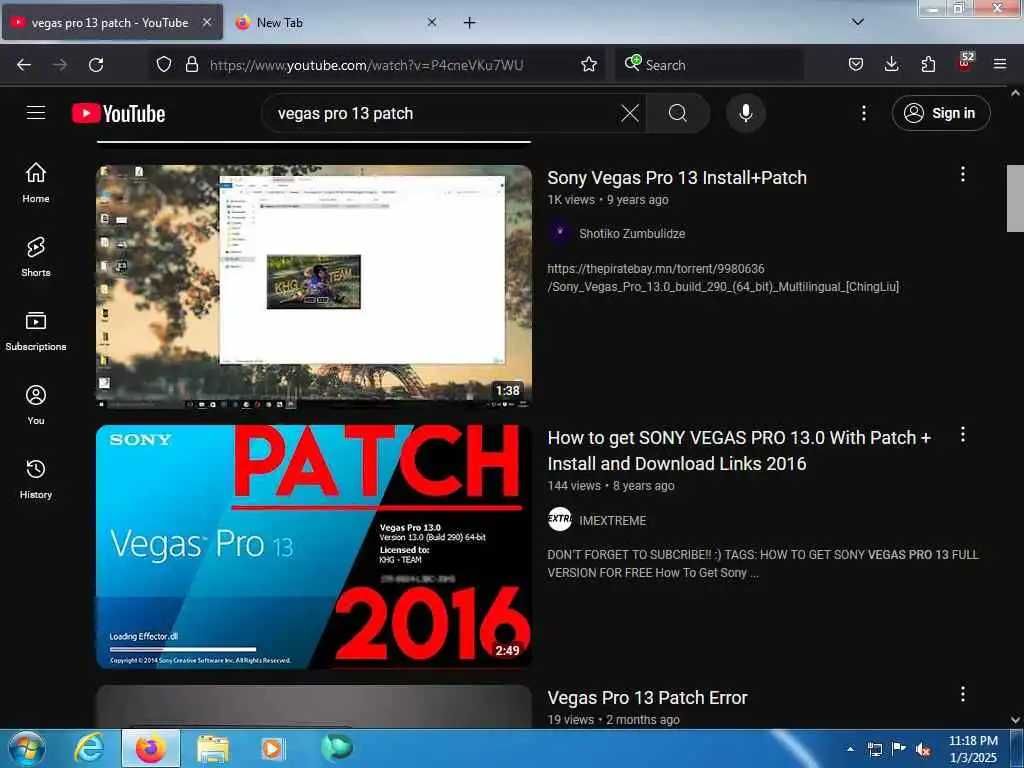Open Vegas Pro 13 Patch Error title
The height and width of the screenshot is (768, 1024).
pyautogui.click(x=647, y=697)
